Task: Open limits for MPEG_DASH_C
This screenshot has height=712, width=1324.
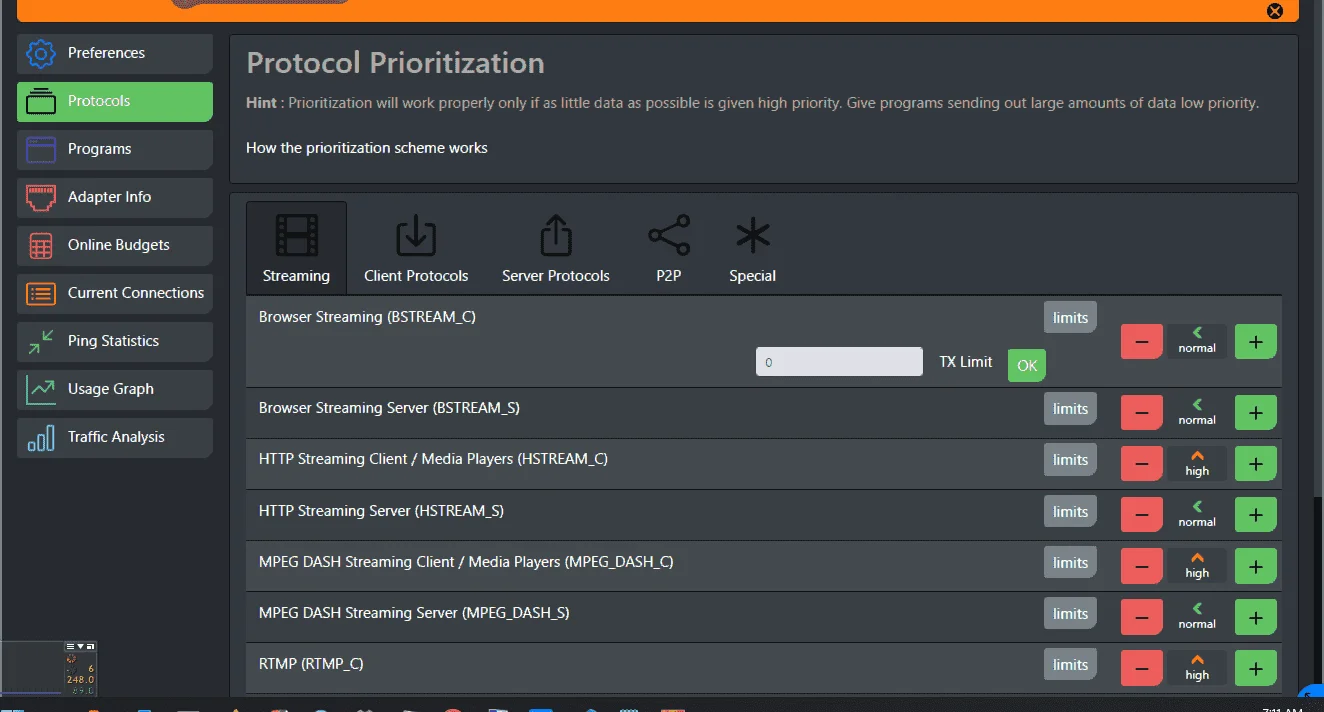Action: (1070, 563)
